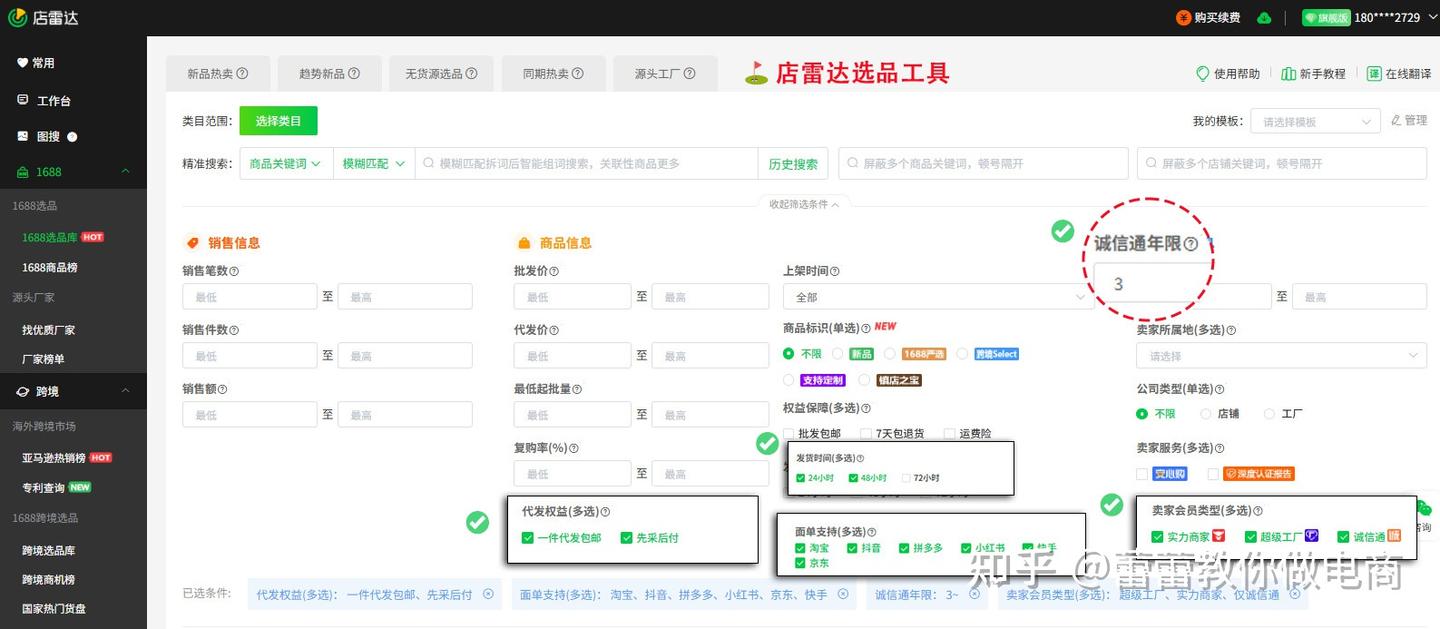The image size is (1440, 629).
Task: Click the help icon on 新品热卖 tab
Action: [242, 73]
